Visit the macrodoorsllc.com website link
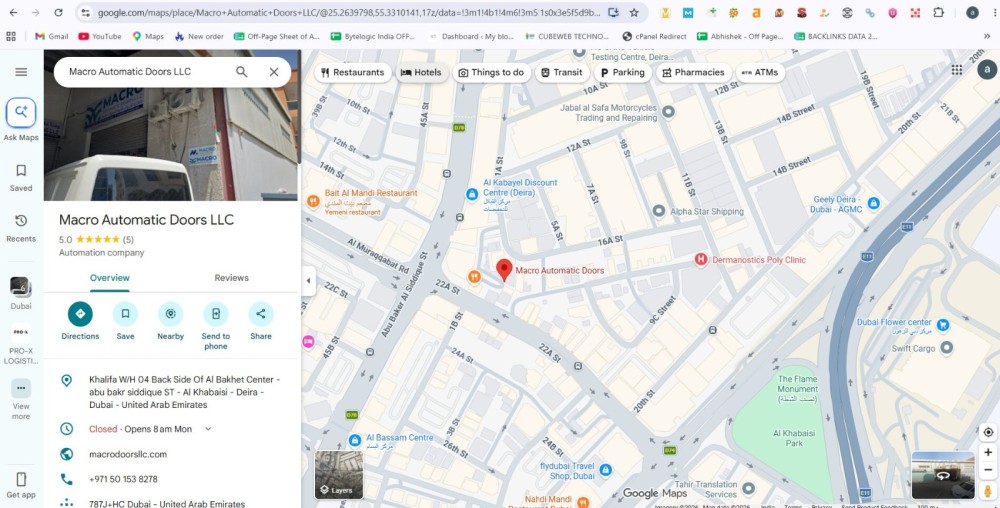1000x508 pixels. pyautogui.click(x=128, y=454)
